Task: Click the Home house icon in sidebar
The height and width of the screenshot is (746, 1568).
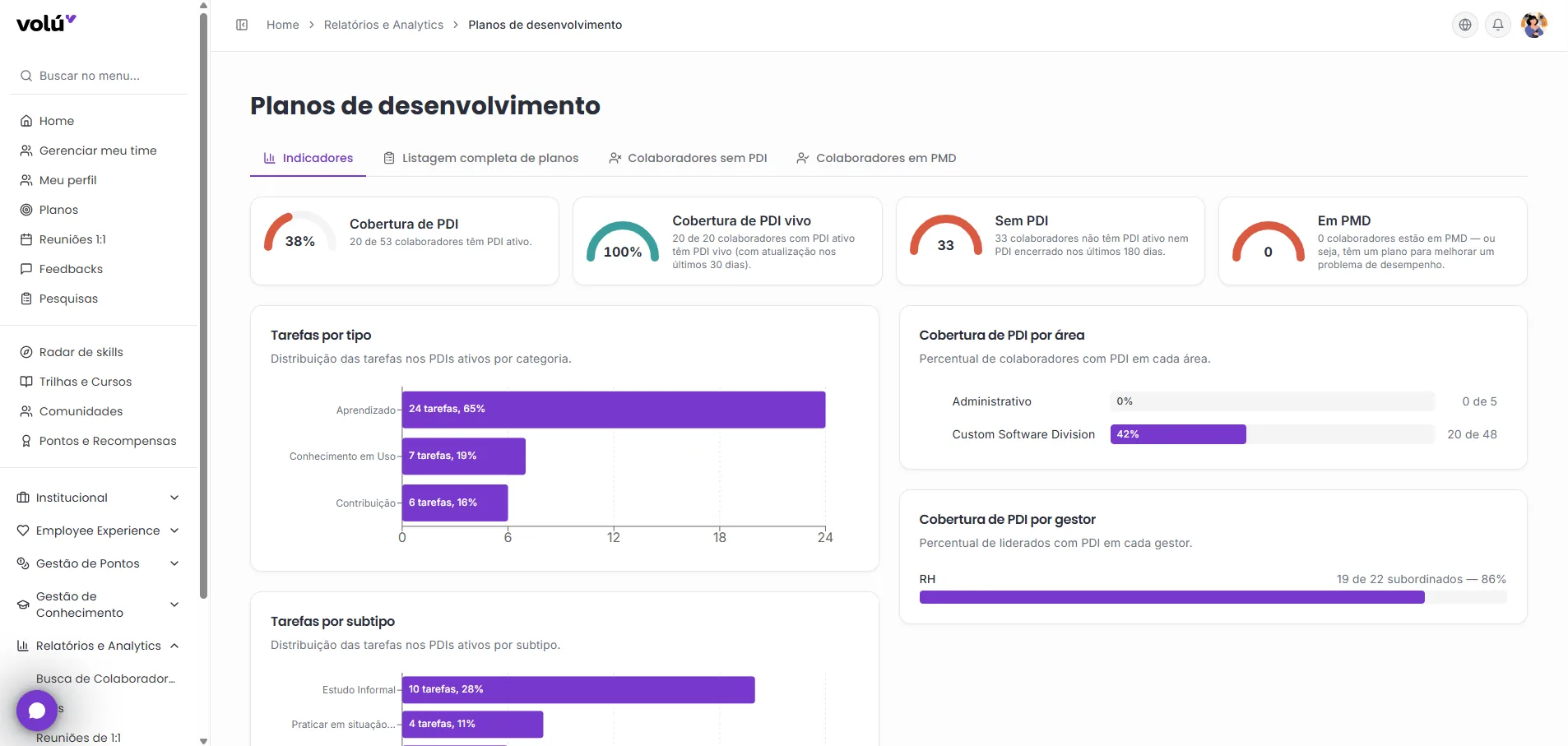Action: tap(26, 121)
